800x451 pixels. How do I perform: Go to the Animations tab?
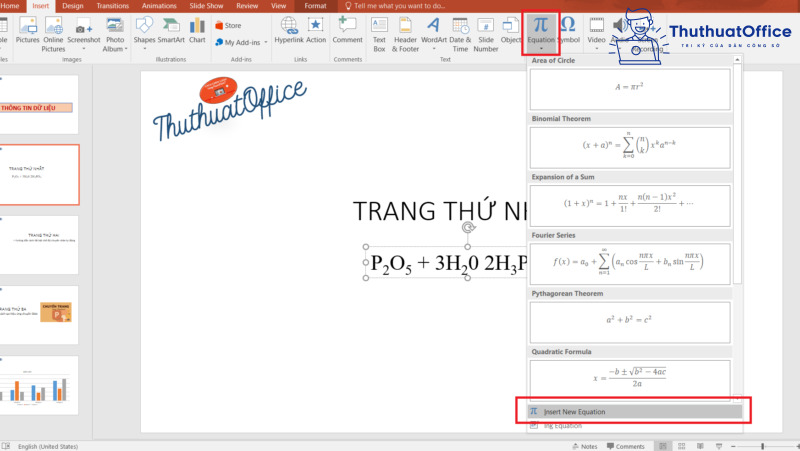pos(159,6)
